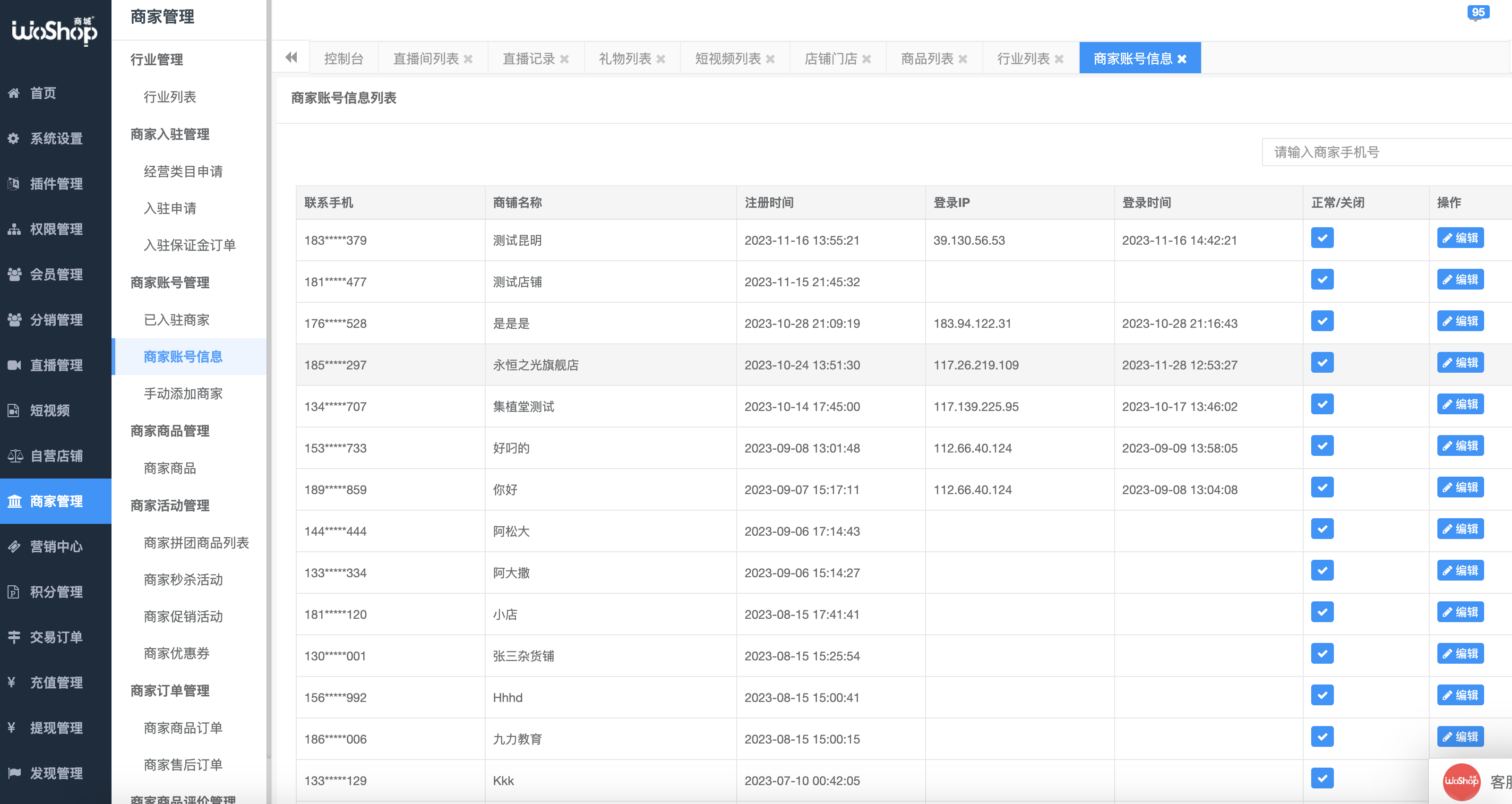Edit the Hhhd merchant account
The height and width of the screenshot is (804, 1512).
(1461, 695)
